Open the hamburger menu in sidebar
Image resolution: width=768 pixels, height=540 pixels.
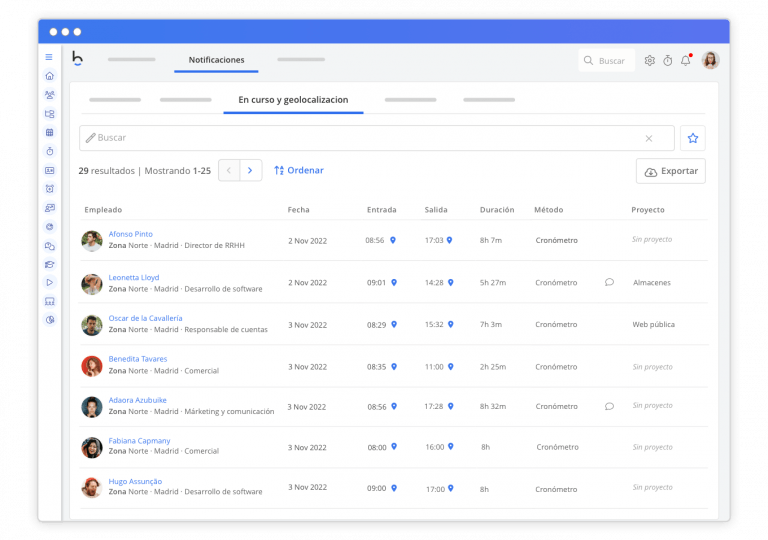click(49, 57)
